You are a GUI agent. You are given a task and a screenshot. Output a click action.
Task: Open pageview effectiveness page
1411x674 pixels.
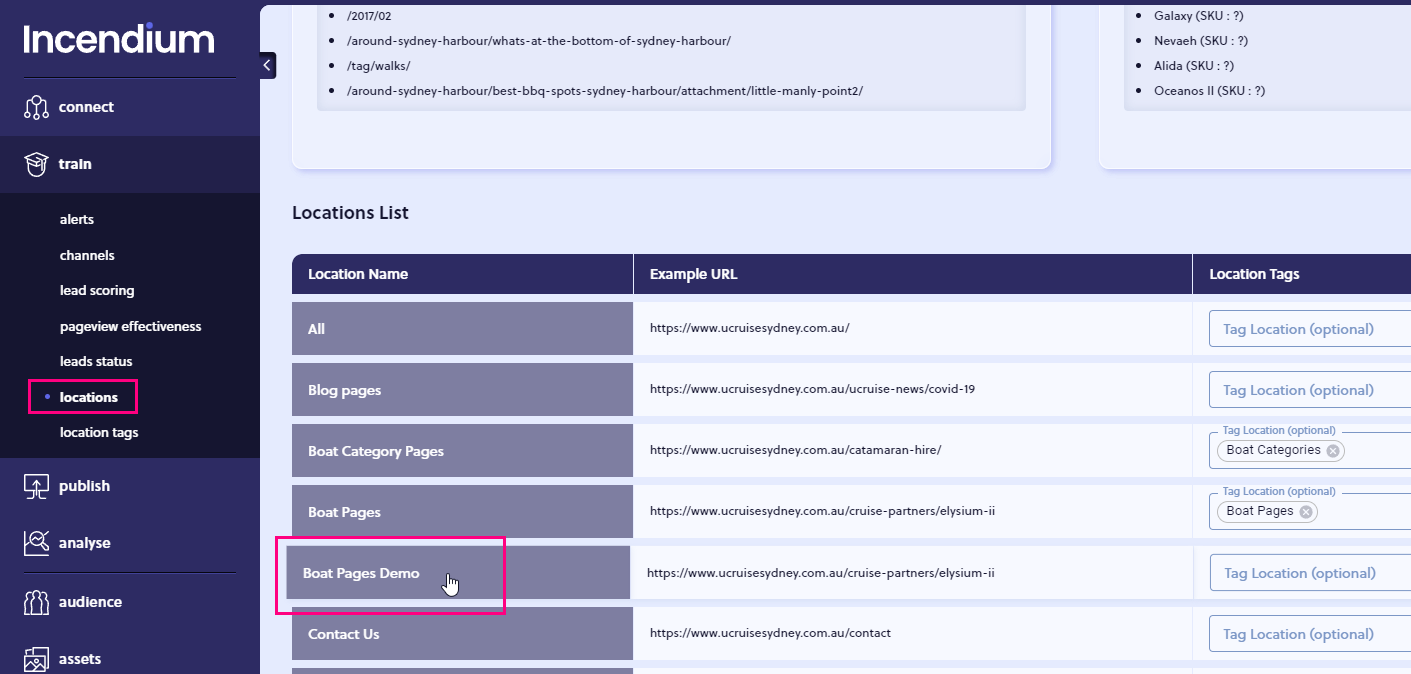click(x=130, y=326)
